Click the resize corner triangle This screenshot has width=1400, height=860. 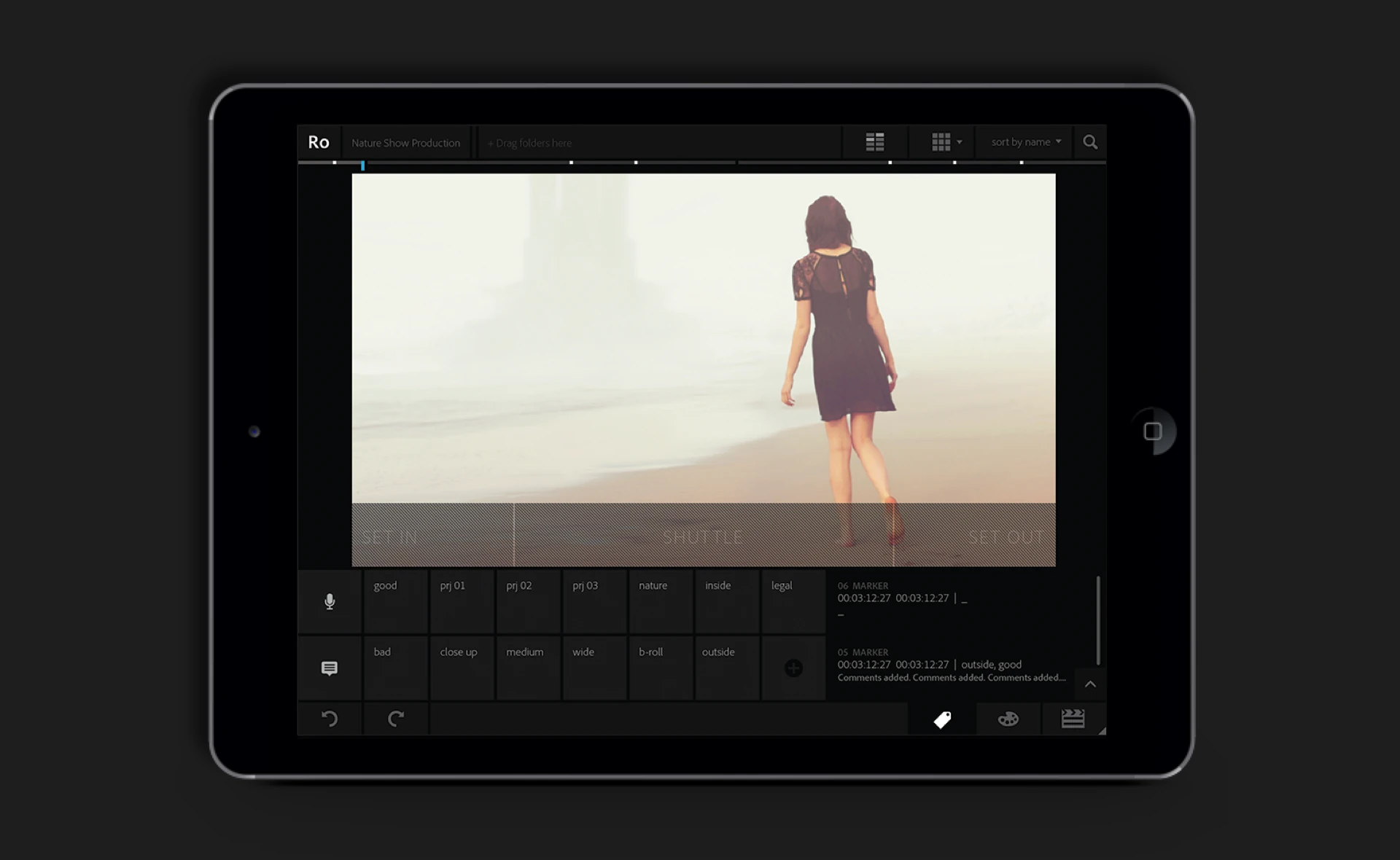(1102, 730)
